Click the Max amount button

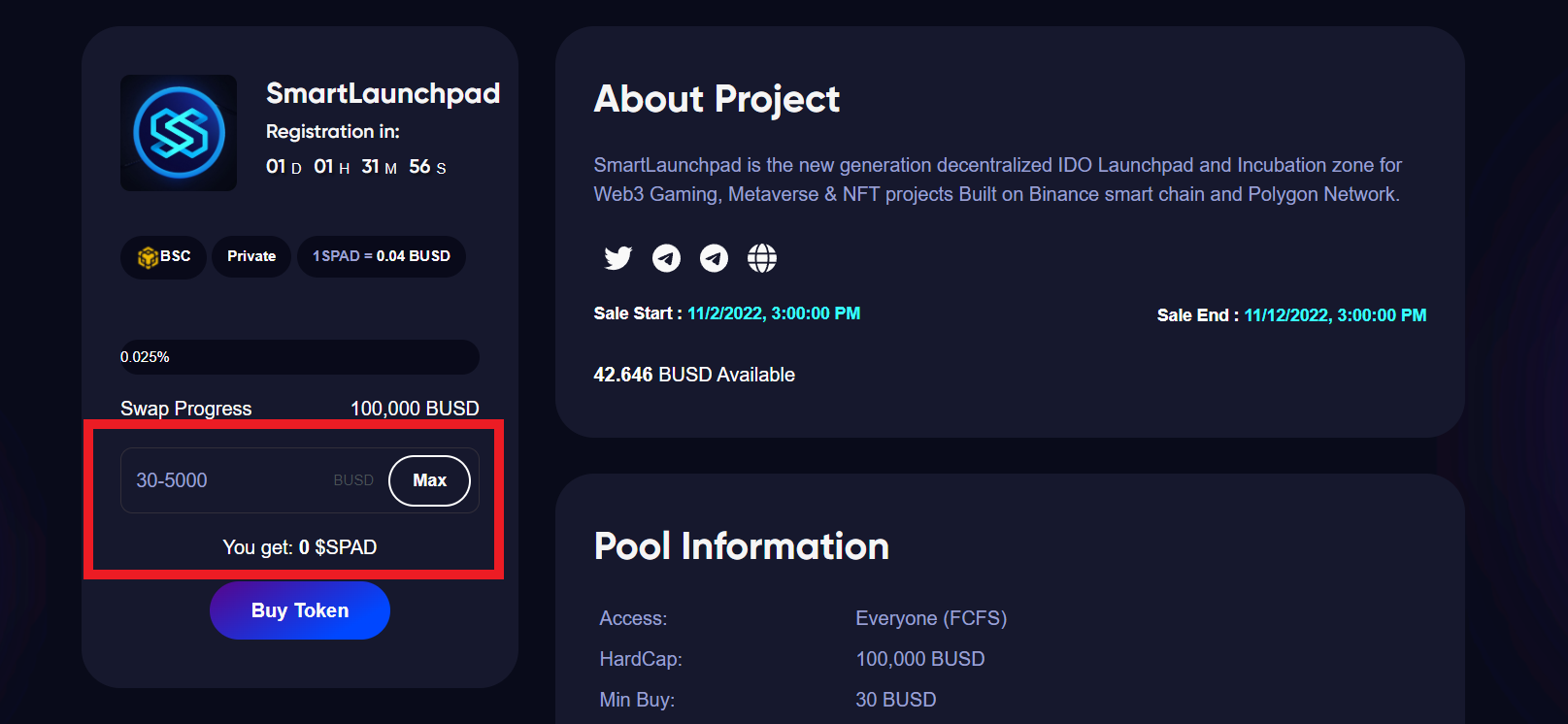tap(429, 480)
